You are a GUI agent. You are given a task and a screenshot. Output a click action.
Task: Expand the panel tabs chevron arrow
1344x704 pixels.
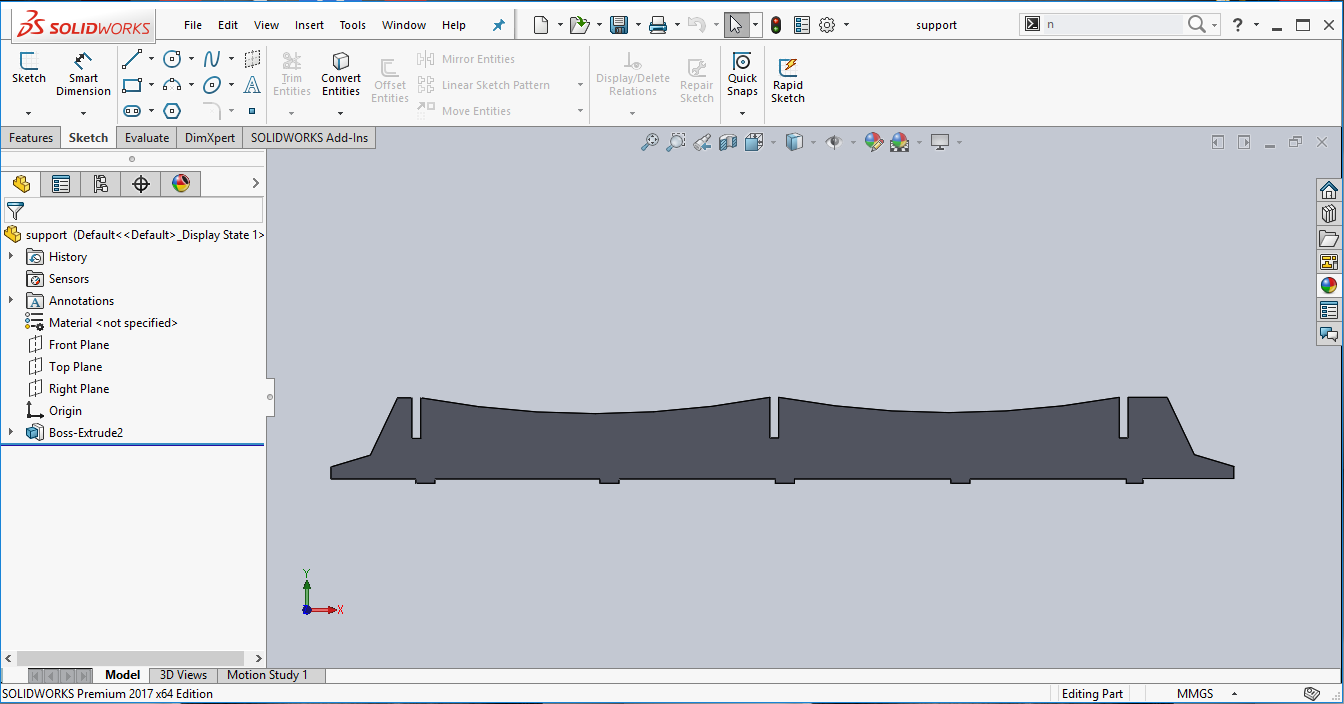(x=255, y=183)
